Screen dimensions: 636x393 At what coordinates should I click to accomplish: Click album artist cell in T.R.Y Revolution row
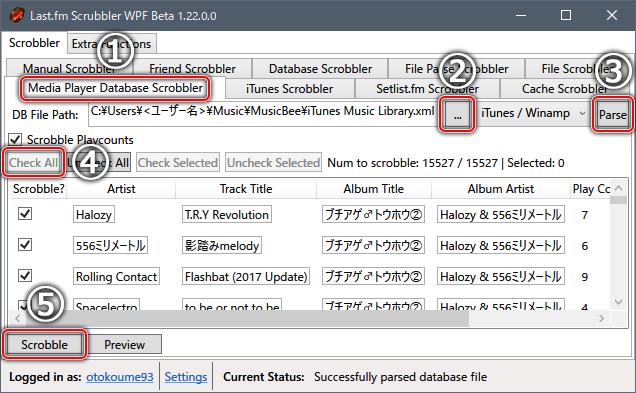501,215
